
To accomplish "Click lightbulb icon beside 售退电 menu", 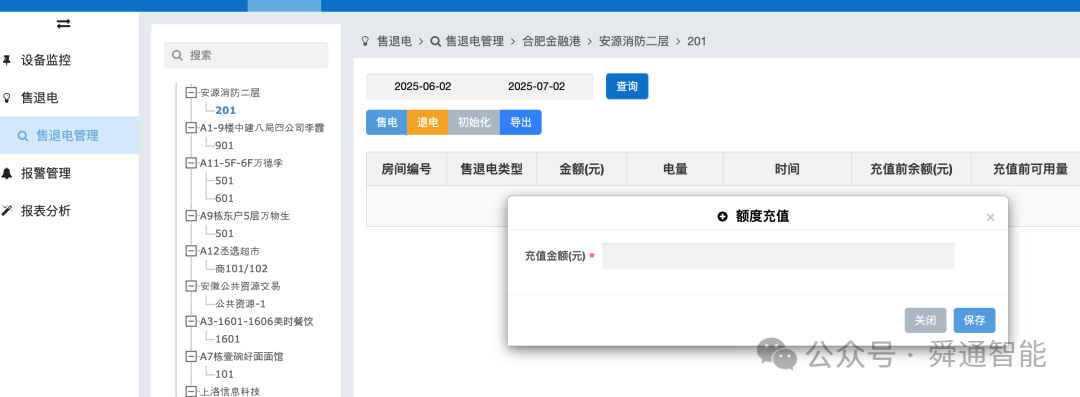I will [x=7, y=98].
